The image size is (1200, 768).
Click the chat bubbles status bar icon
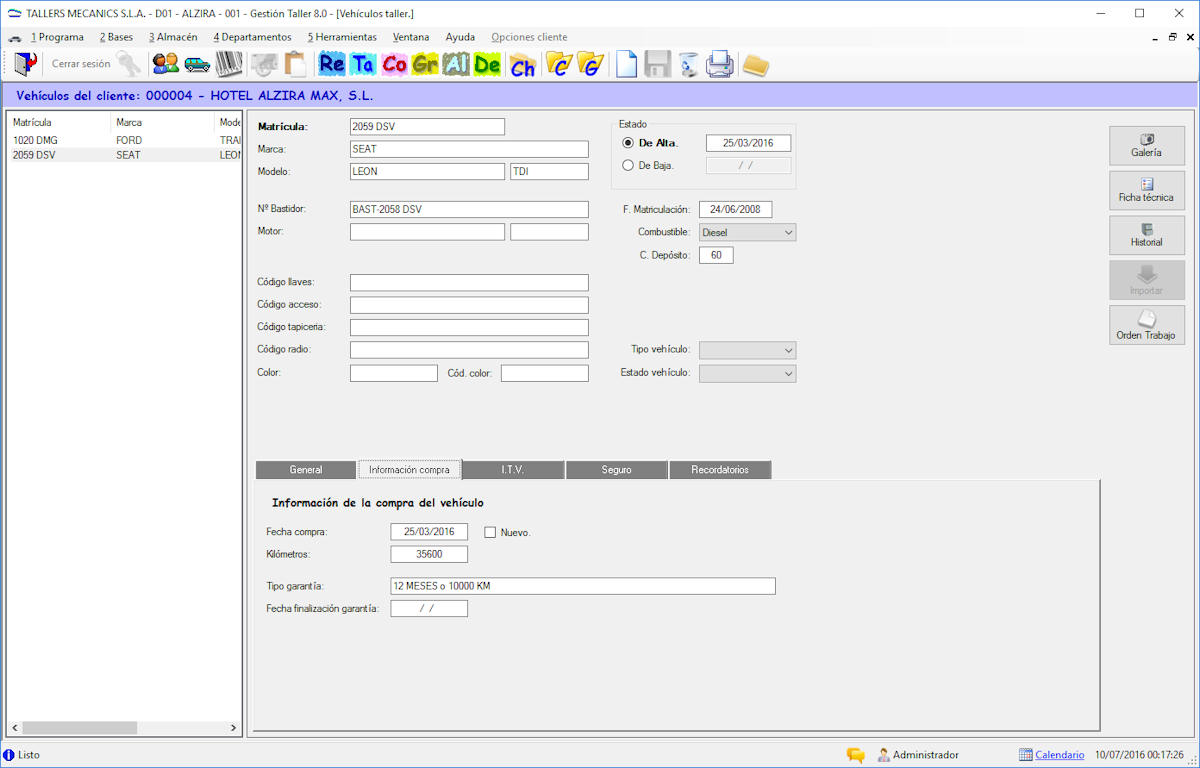click(x=856, y=755)
